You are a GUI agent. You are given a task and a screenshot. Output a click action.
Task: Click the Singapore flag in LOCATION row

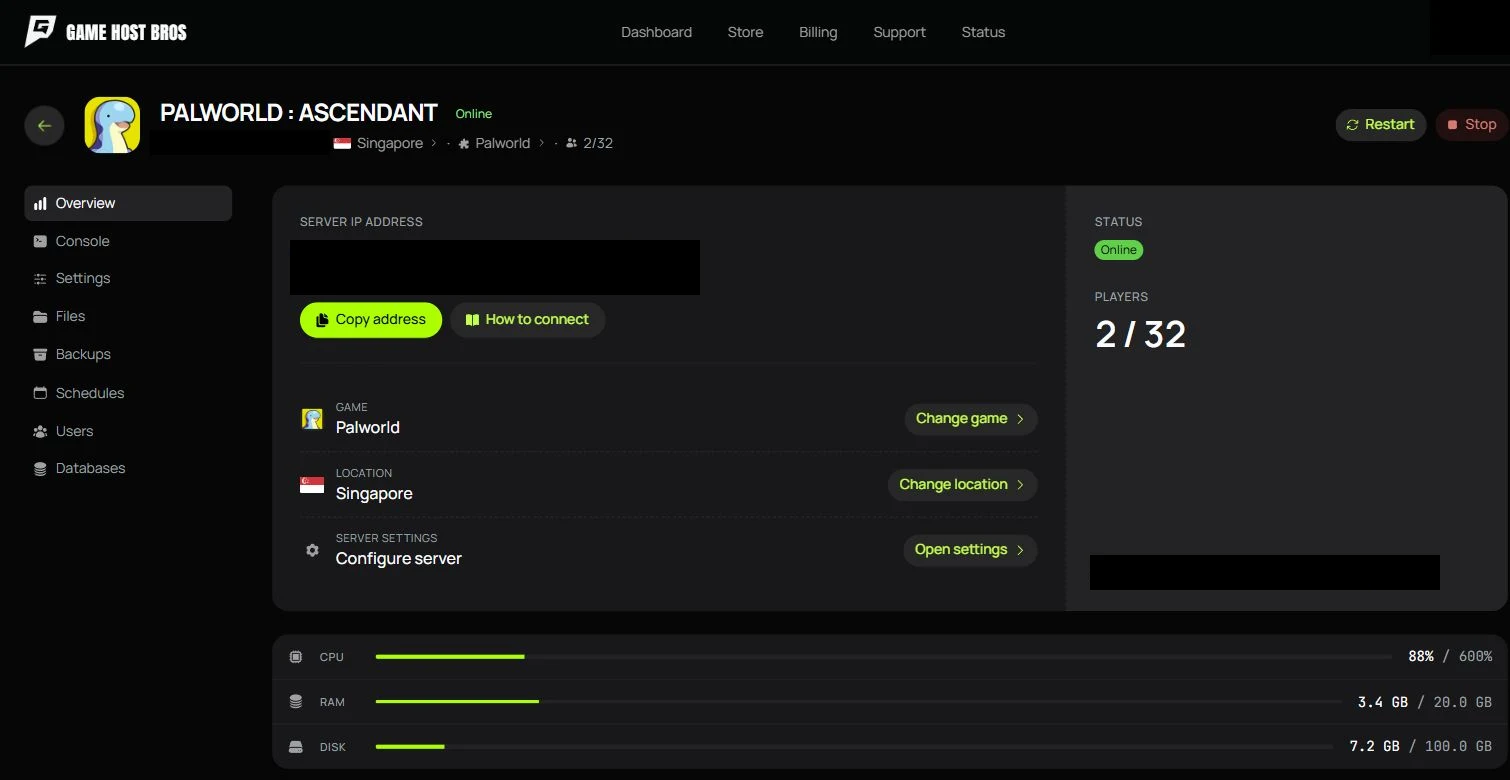coord(312,485)
